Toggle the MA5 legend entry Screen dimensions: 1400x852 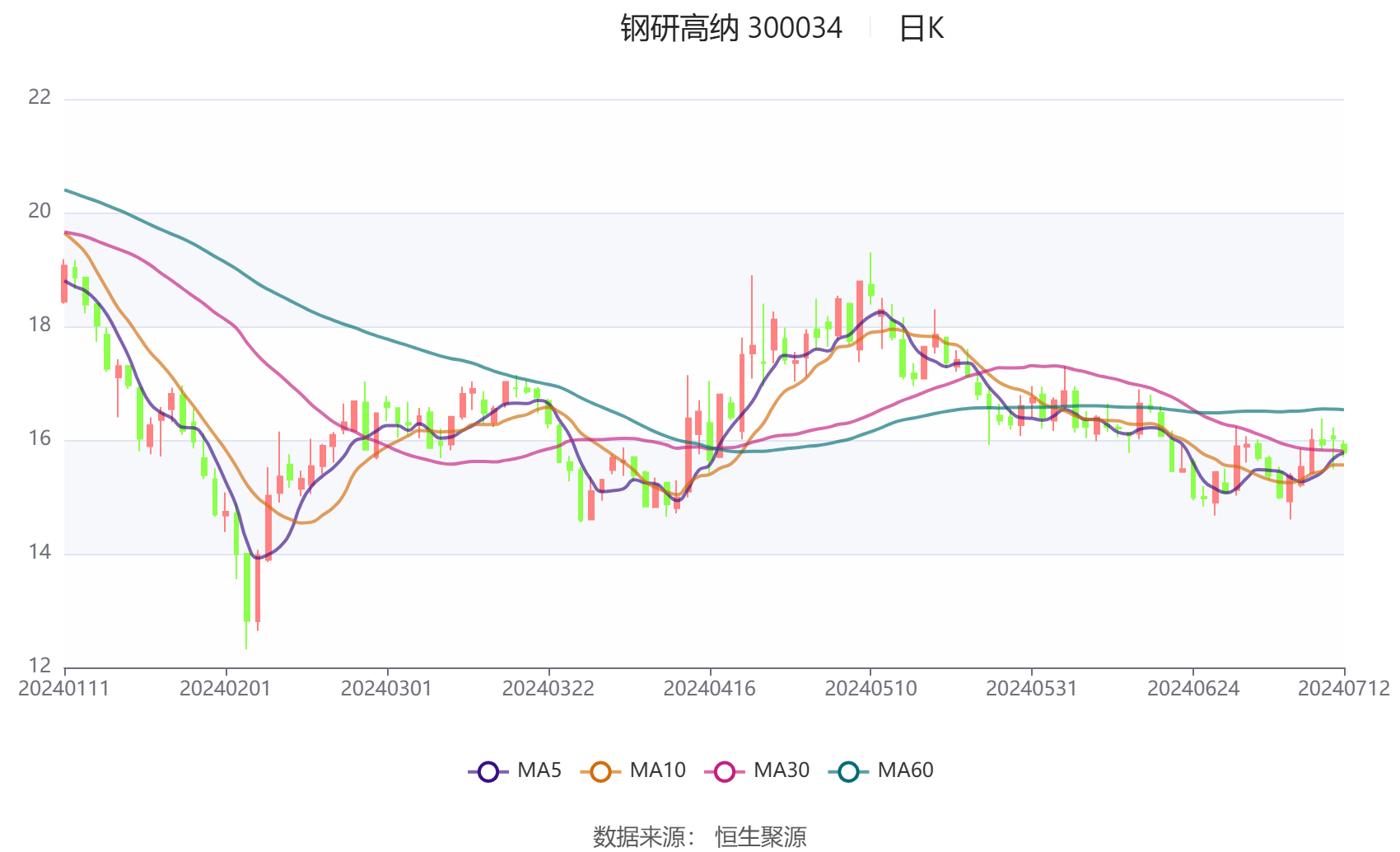[515, 770]
